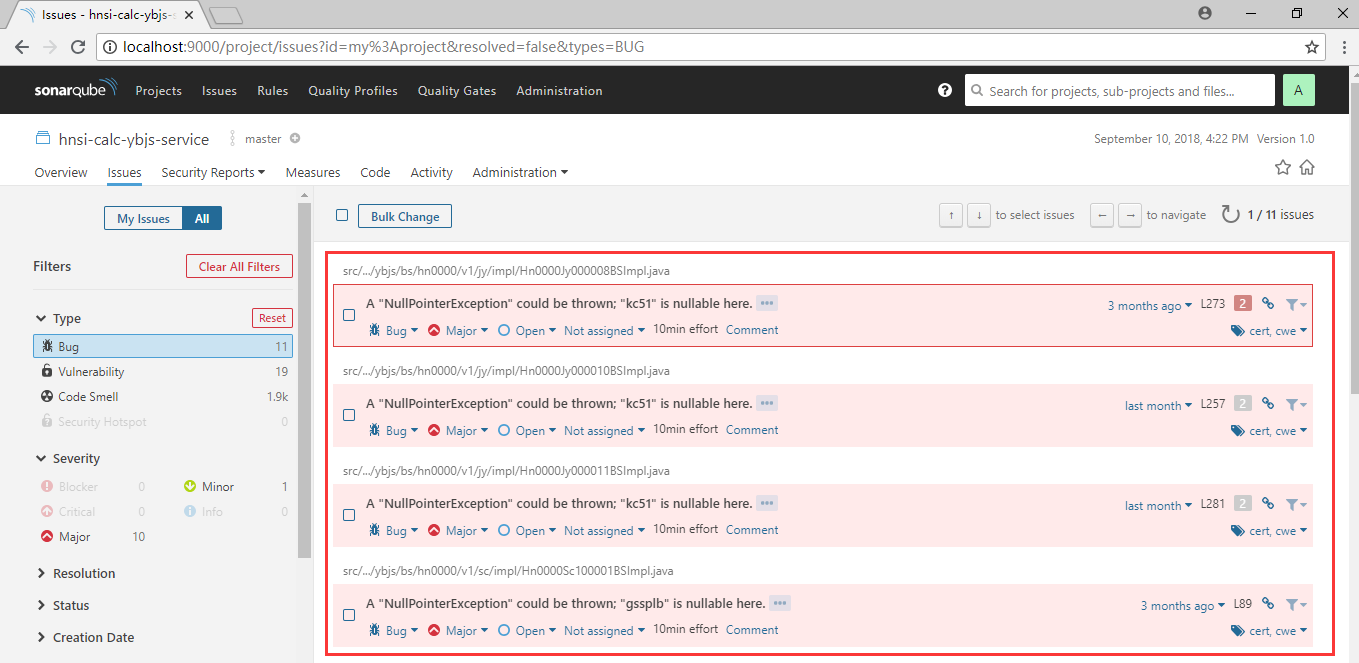
Task: Open cert, cwe tags dropdown on L89 issue
Action: click(x=1270, y=631)
